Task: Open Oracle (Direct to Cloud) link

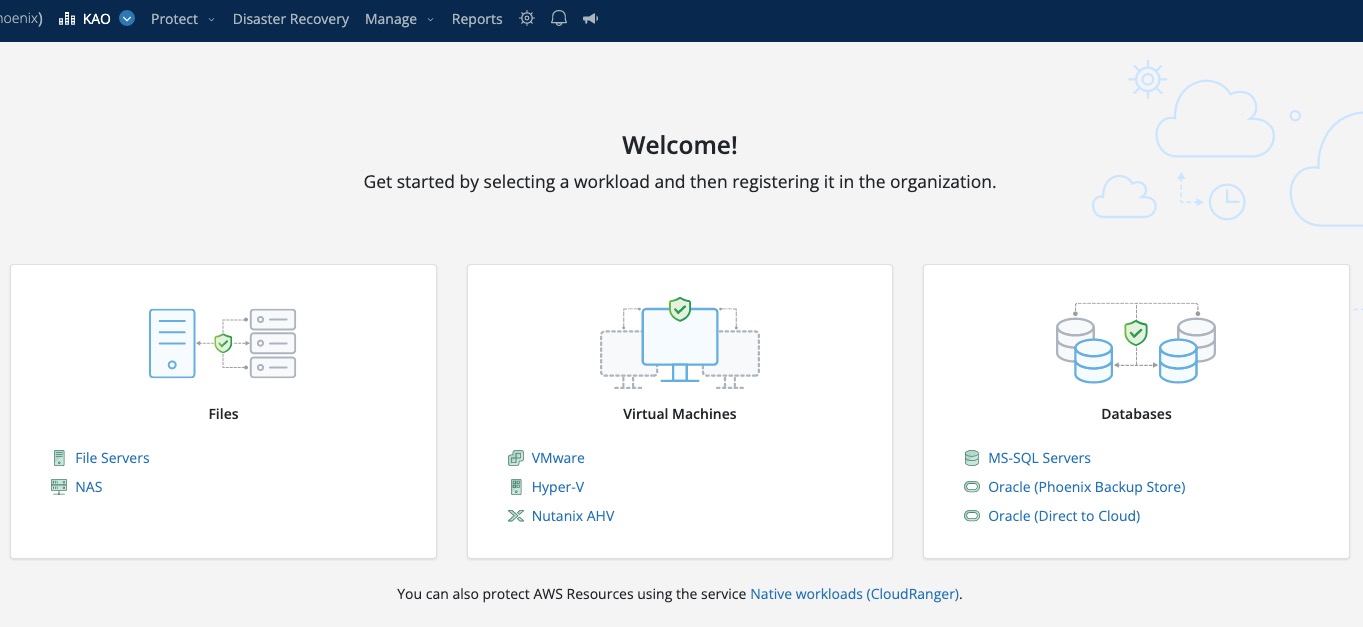Action: [x=1064, y=516]
